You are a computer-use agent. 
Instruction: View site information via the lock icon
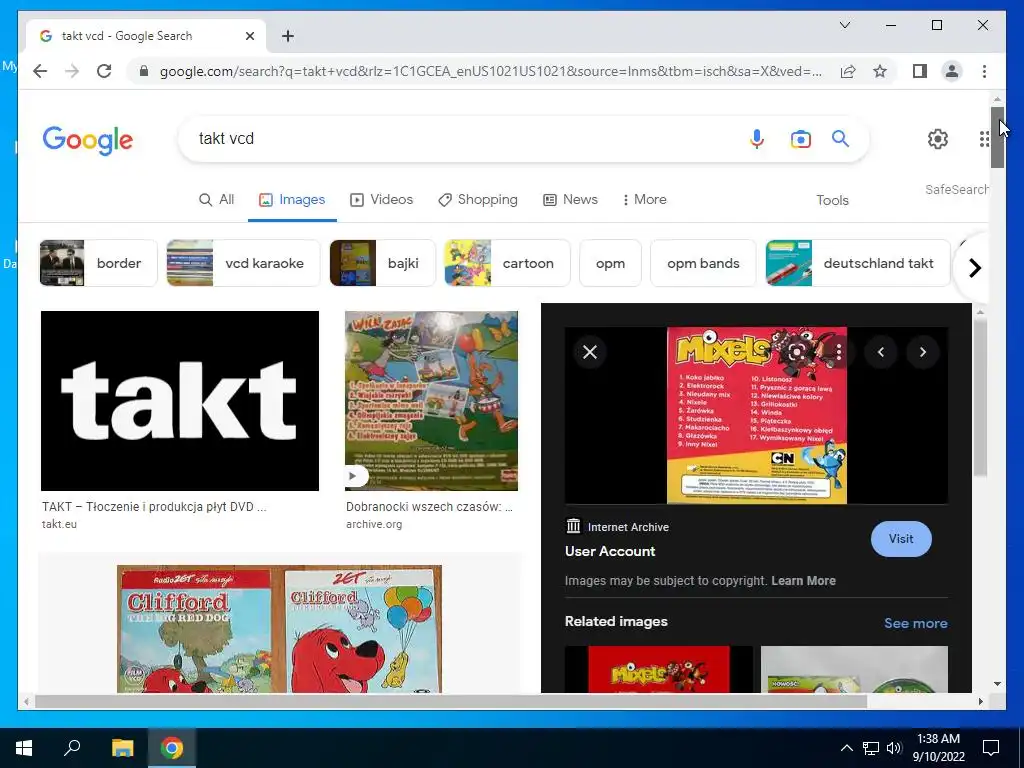click(144, 71)
